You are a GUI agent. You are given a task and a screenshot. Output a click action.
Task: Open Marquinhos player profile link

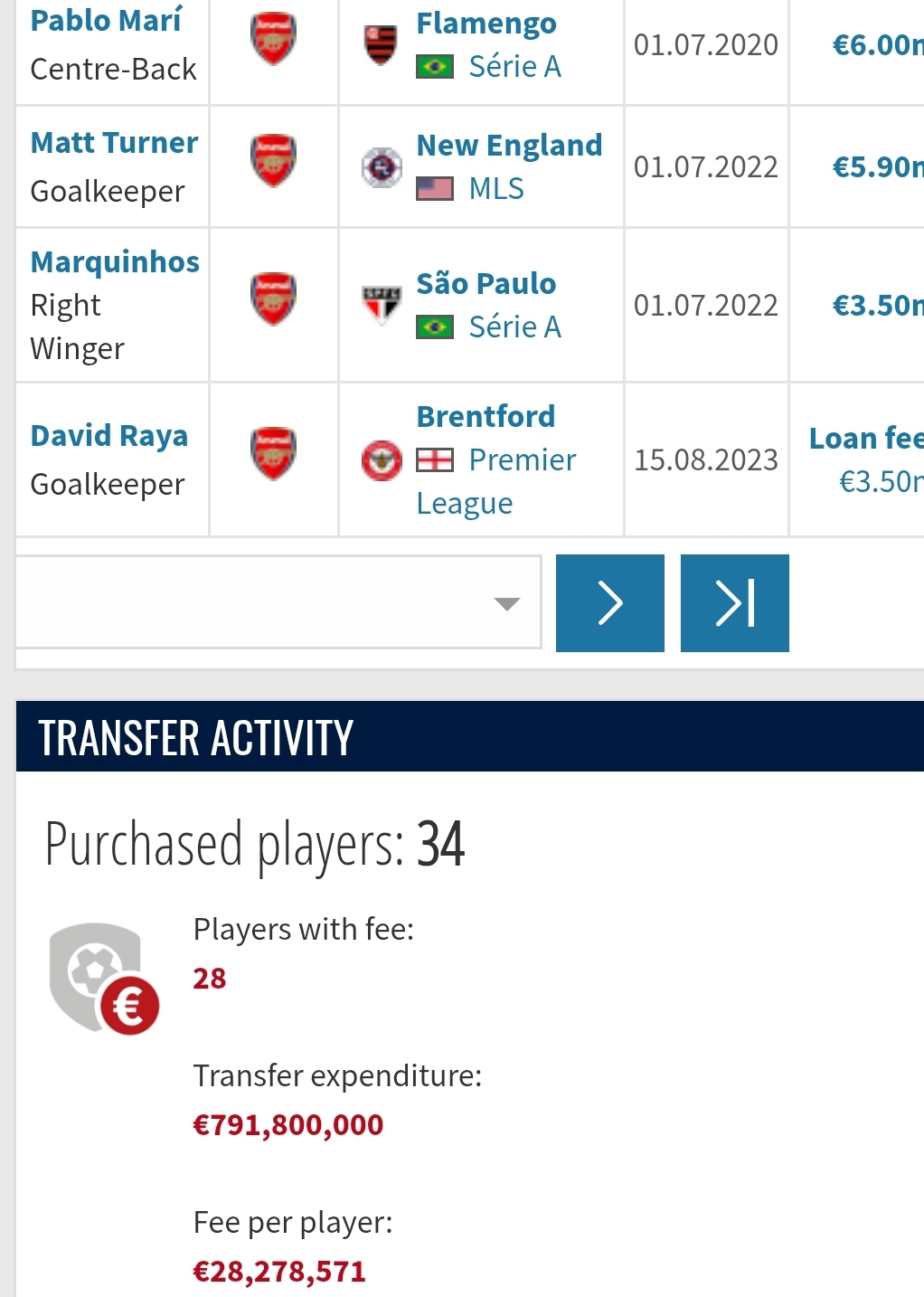pyautogui.click(x=115, y=262)
